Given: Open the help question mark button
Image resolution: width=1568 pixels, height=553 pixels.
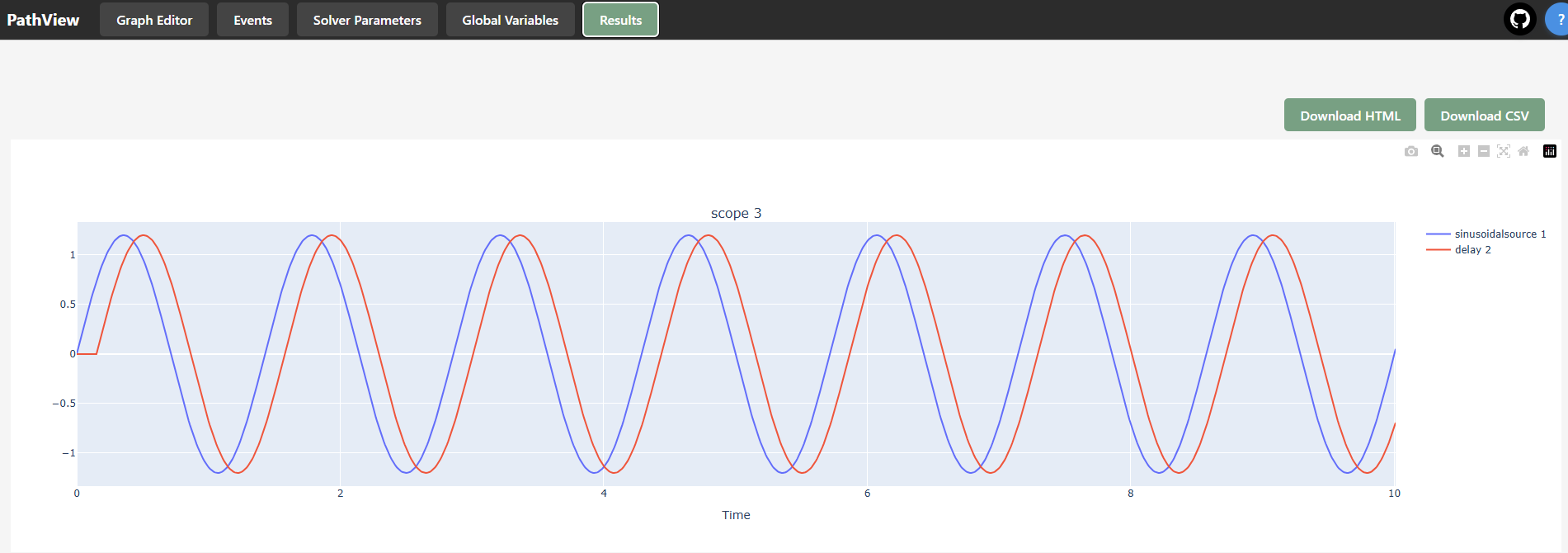Looking at the screenshot, I should click(1557, 19).
